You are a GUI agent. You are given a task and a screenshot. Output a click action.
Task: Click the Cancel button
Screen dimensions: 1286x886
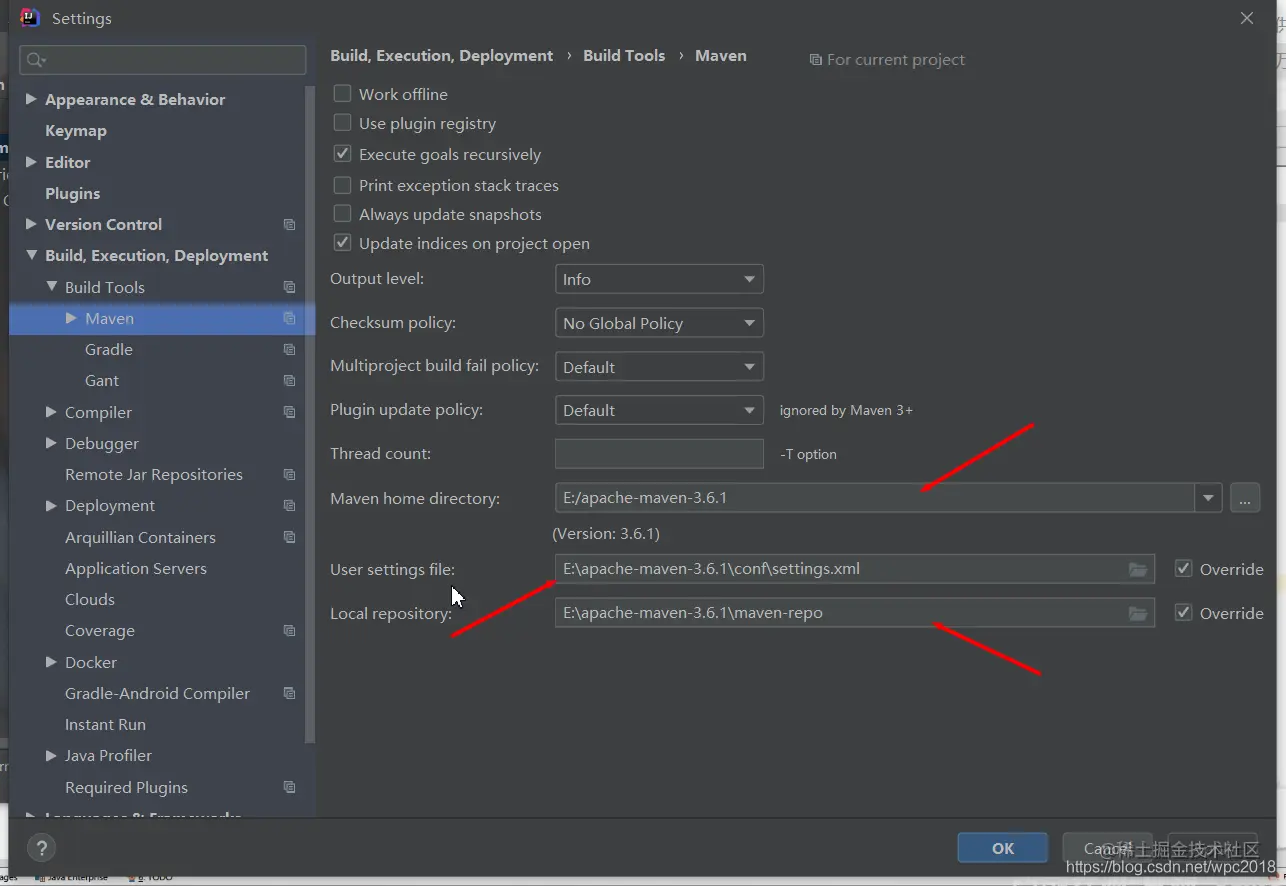pos(1107,848)
